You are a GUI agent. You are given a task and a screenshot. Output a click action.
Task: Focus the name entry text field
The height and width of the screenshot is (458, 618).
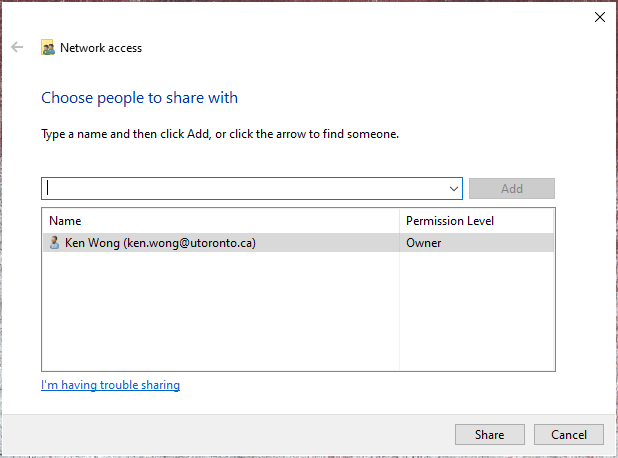click(x=244, y=188)
